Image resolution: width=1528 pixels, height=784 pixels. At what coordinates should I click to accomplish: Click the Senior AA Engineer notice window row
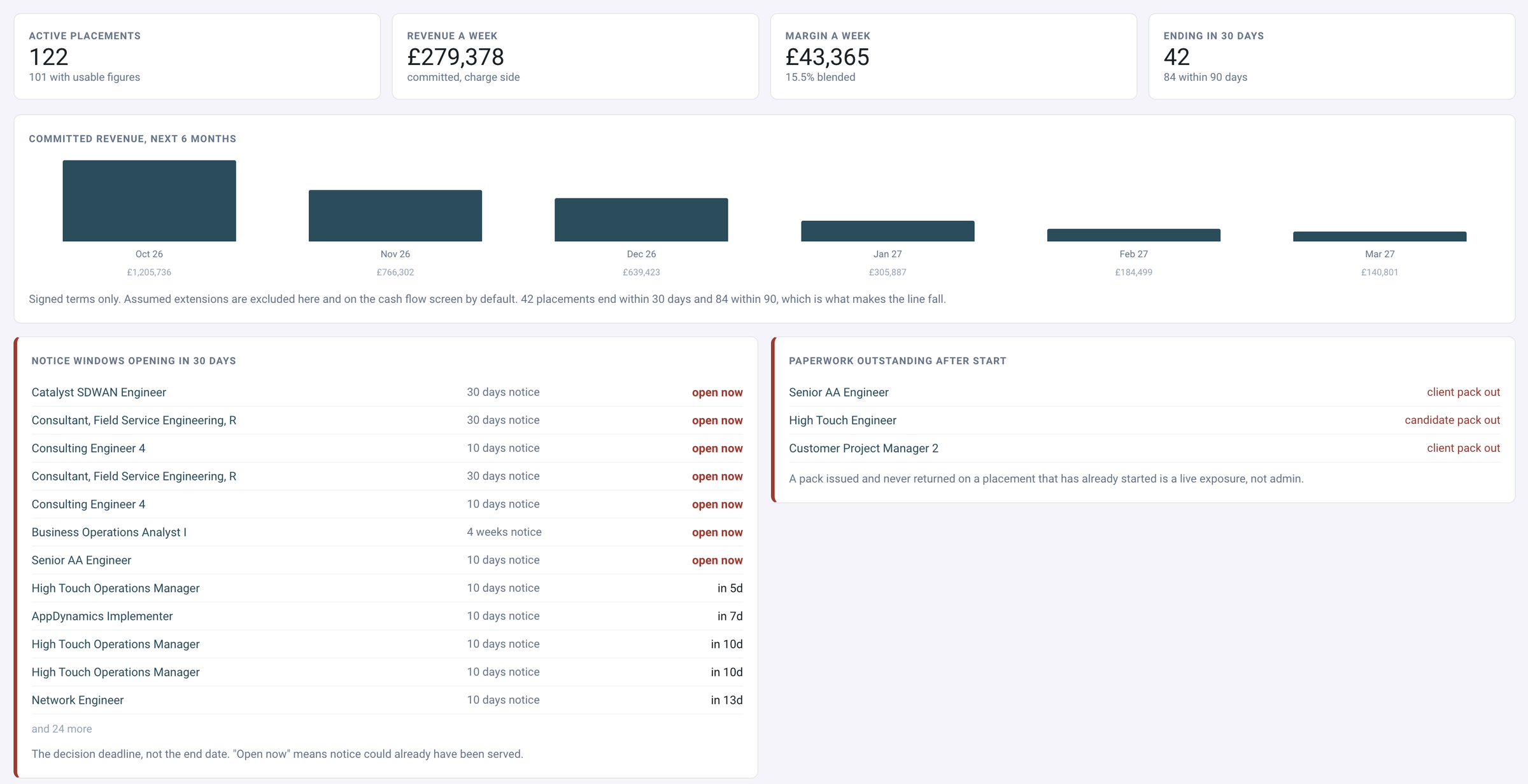tap(387, 561)
